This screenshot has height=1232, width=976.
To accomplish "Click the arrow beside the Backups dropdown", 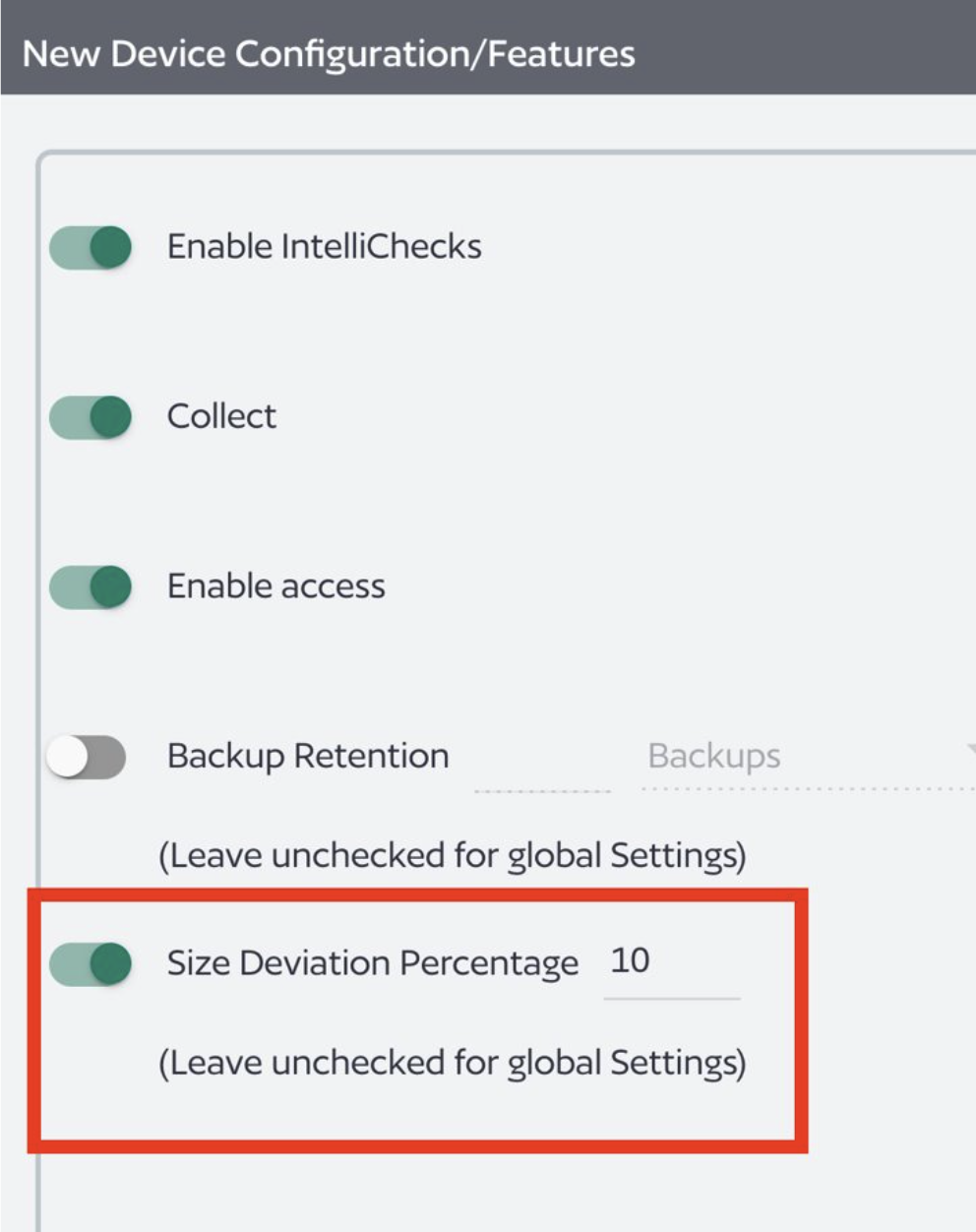I will pos(970,751).
